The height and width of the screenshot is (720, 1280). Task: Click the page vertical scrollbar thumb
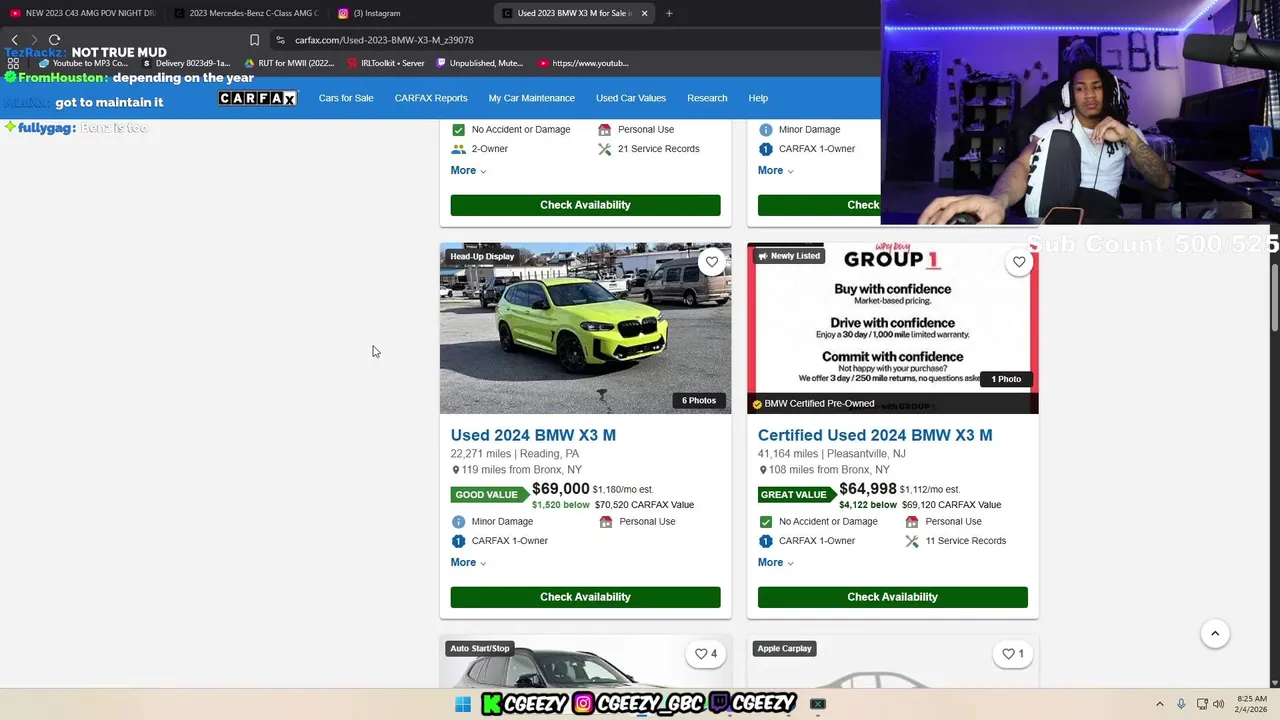pyautogui.click(x=1274, y=296)
